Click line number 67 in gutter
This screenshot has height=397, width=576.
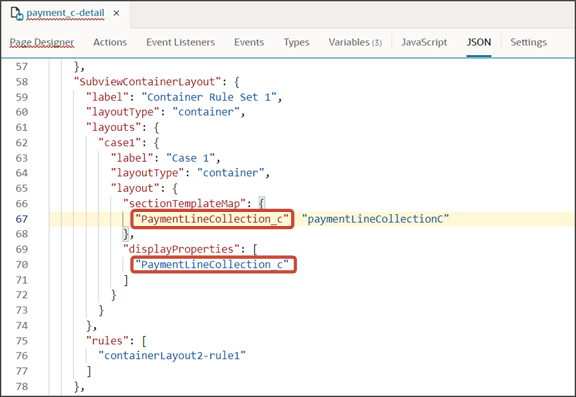pos(22,219)
